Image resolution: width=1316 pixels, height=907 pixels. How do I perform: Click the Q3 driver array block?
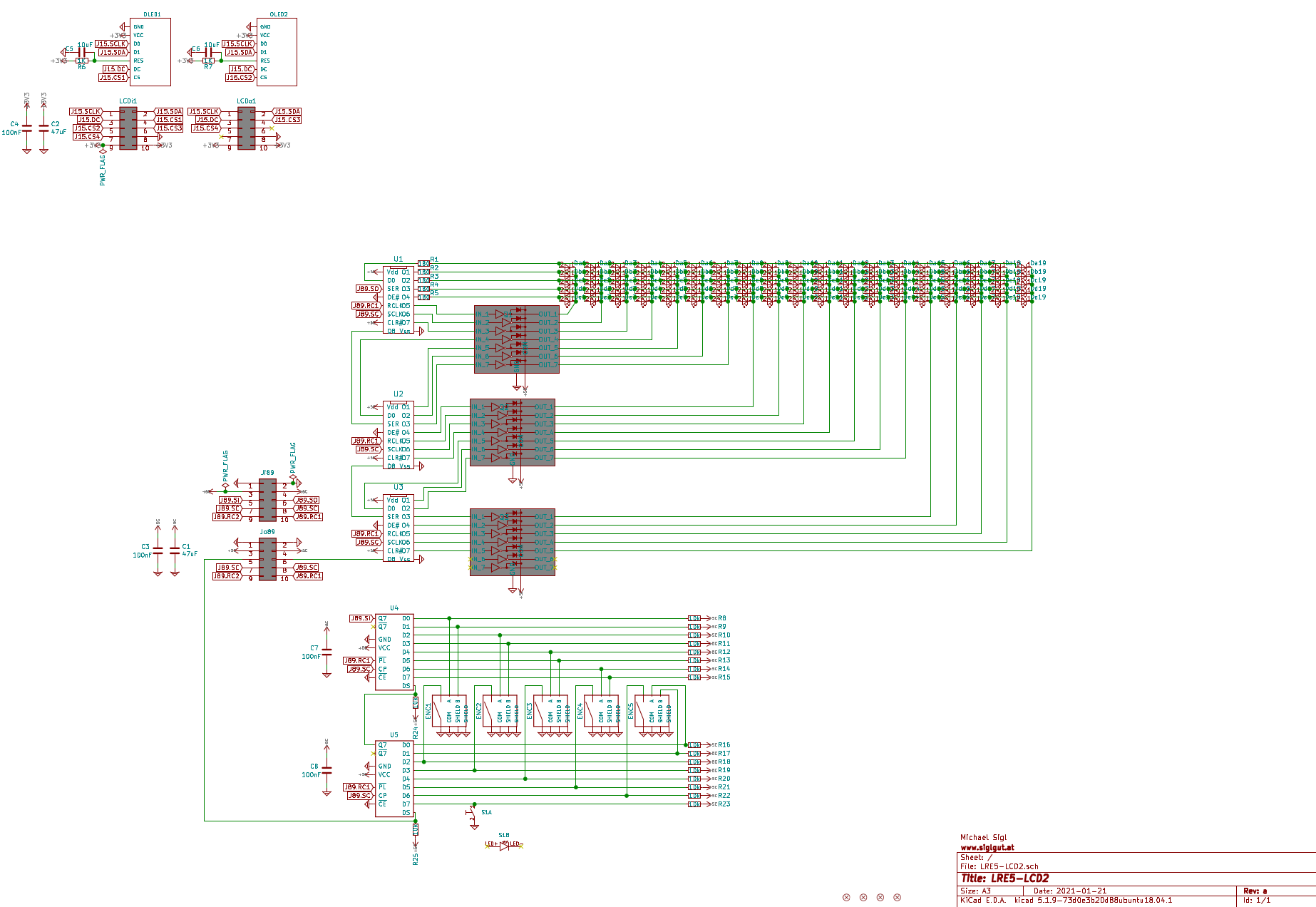(x=513, y=542)
